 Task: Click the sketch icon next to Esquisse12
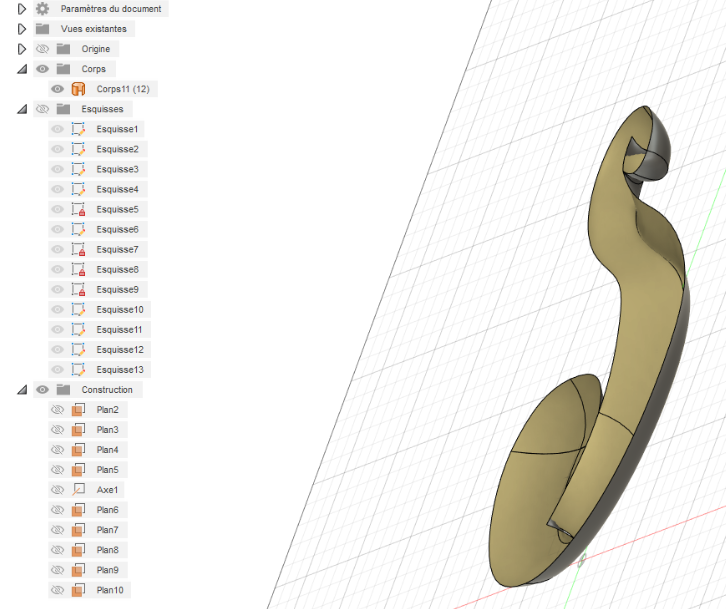pos(78,350)
